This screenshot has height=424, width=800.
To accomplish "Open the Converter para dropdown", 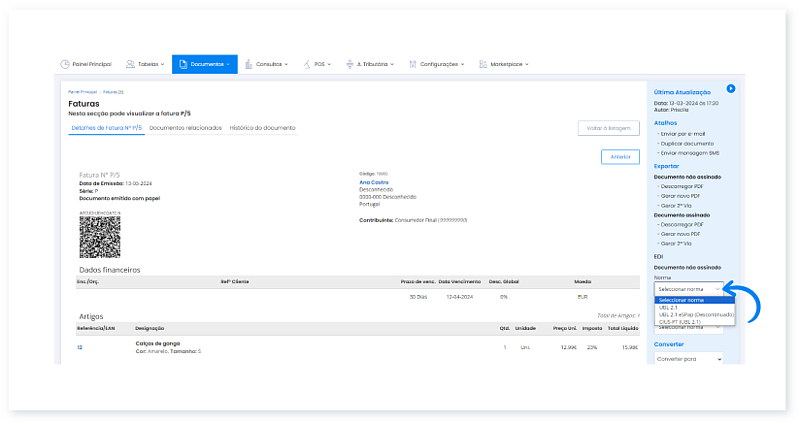I will (689, 359).
